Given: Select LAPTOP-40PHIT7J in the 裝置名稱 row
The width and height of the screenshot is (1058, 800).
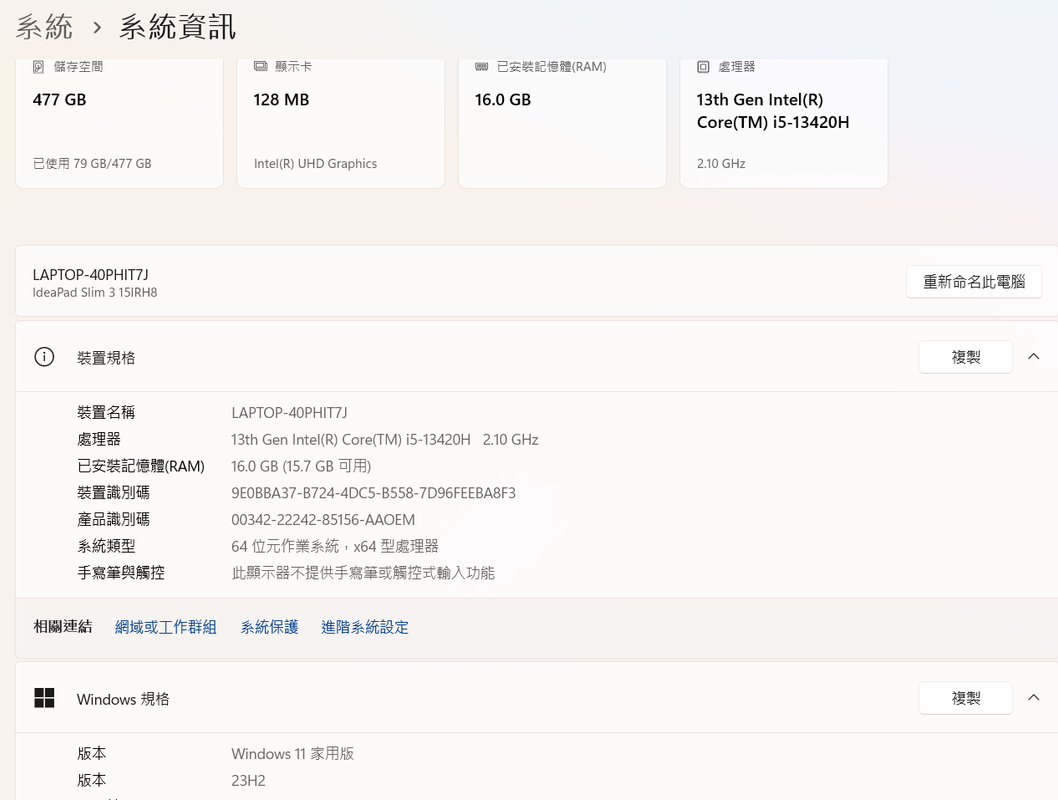Looking at the screenshot, I should point(289,412).
